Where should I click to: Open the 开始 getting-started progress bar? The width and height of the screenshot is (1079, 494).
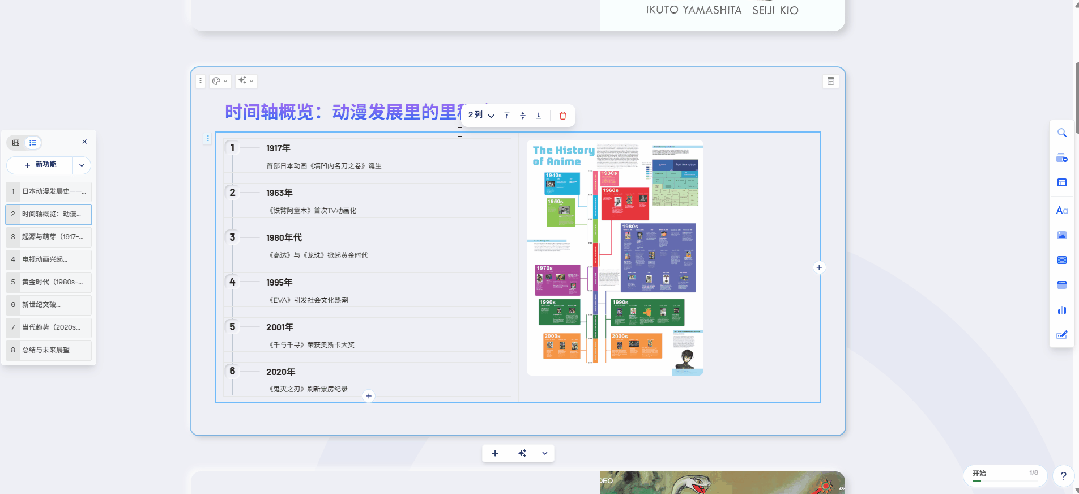point(1005,475)
